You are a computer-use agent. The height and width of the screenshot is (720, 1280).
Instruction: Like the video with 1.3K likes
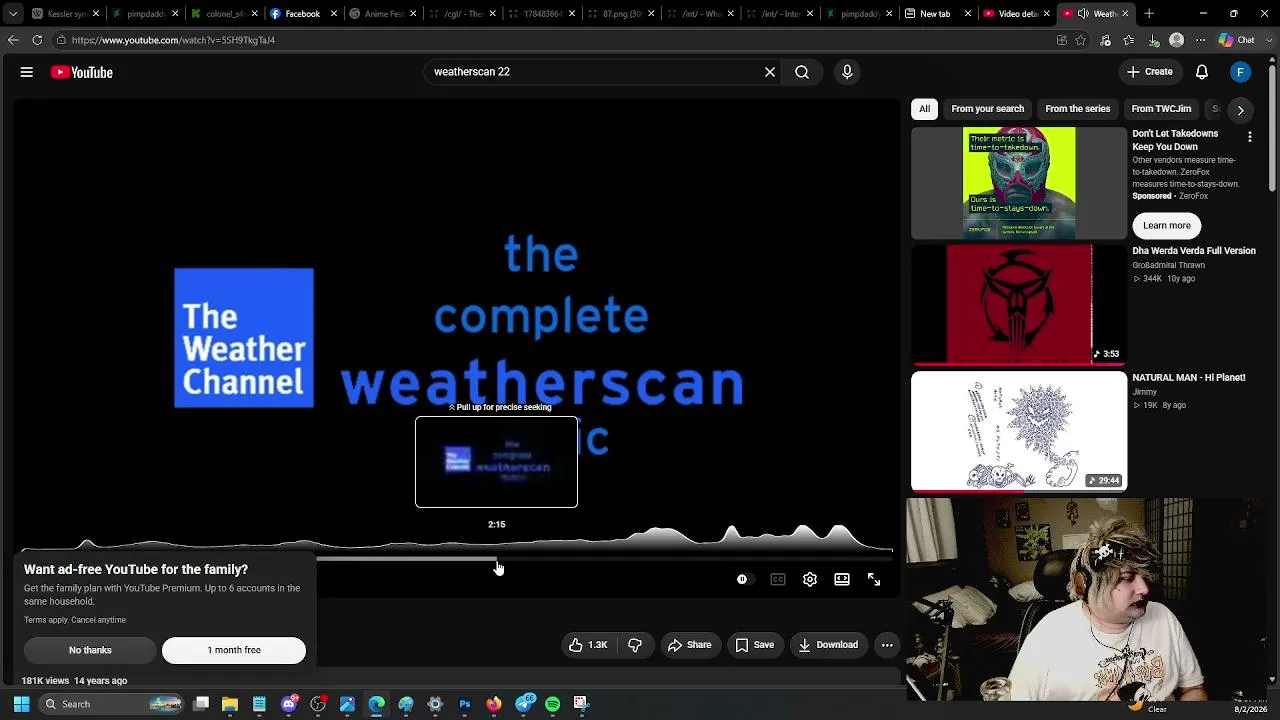coord(588,645)
